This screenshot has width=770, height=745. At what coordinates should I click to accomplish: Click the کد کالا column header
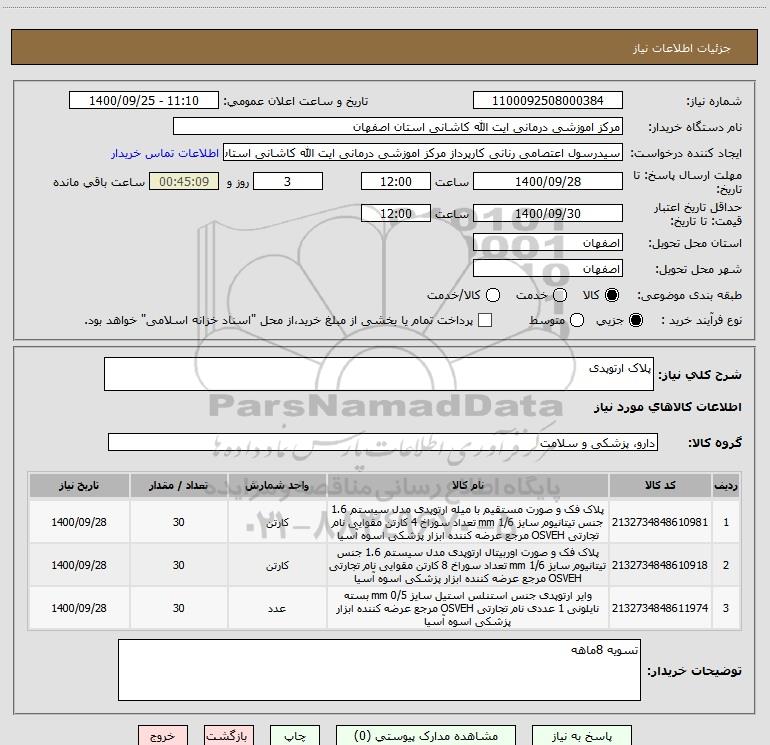[660, 485]
